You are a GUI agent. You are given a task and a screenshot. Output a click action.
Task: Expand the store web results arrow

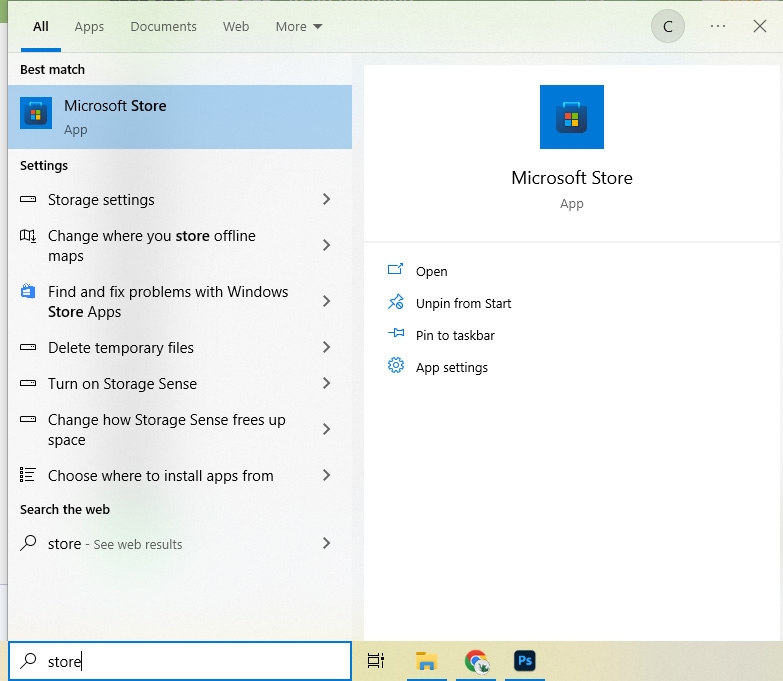(x=326, y=544)
